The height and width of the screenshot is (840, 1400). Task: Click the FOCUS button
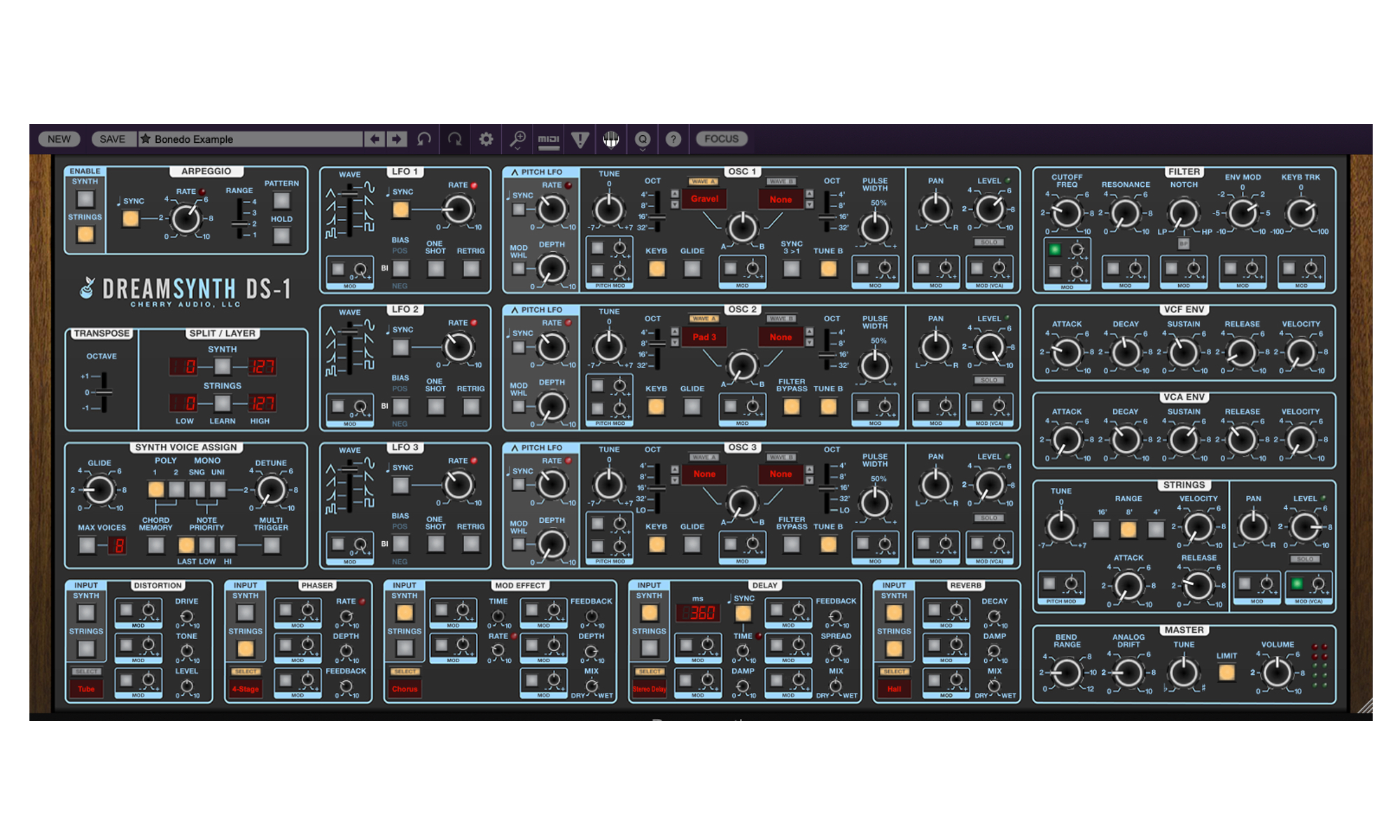pos(721,139)
